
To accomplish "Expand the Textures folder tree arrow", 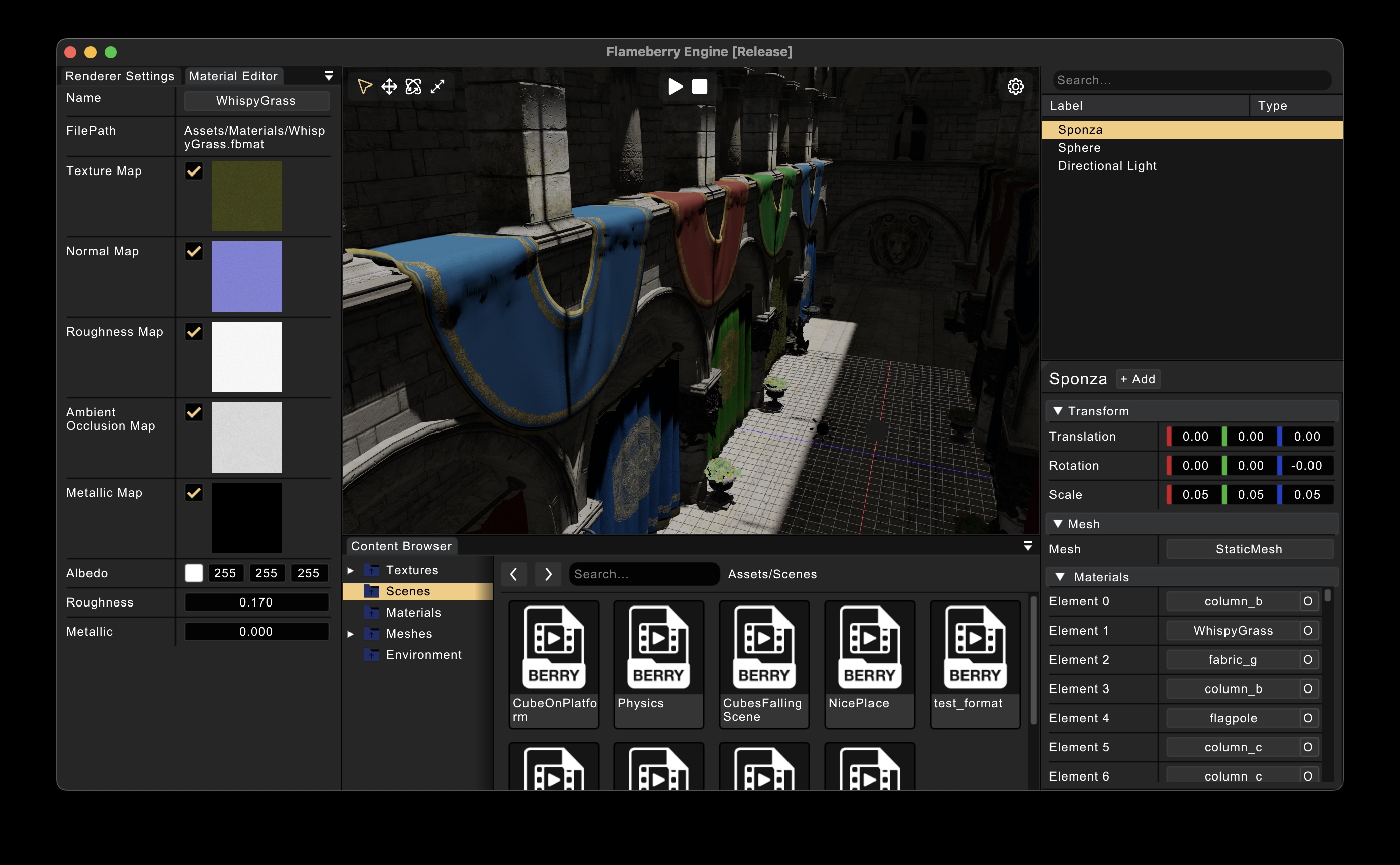I will tap(351, 570).
